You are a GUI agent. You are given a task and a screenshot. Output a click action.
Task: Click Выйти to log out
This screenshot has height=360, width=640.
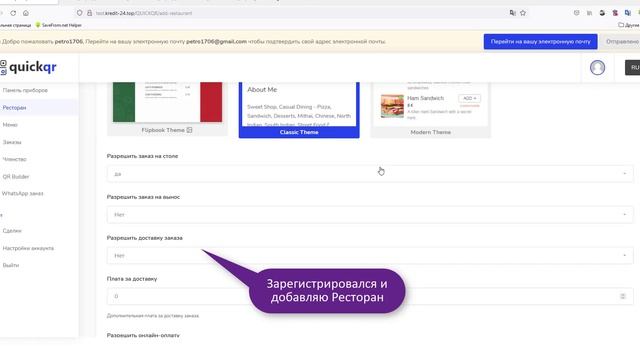pos(11,265)
